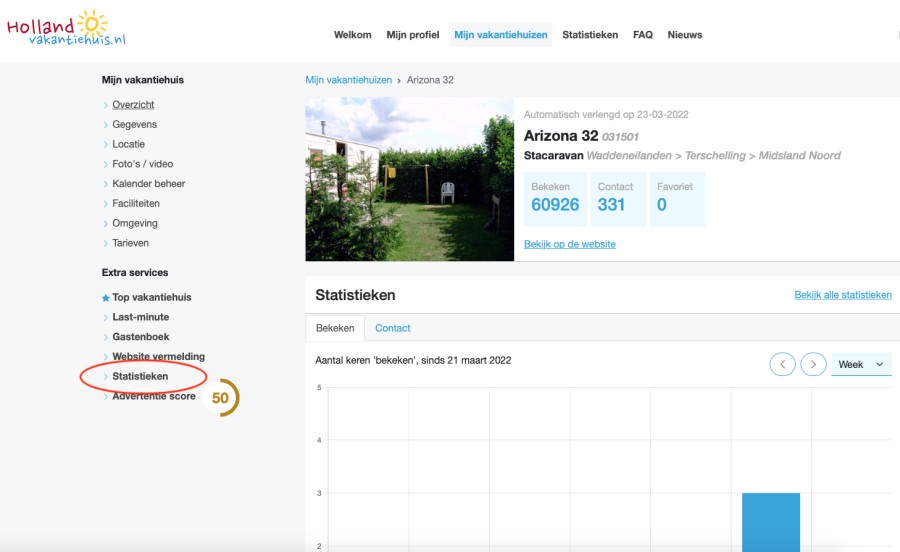900x552 pixels.
Task: Open Faciliteiten in the sidebar
Action: pyautogui.click(x=136, y=203)
